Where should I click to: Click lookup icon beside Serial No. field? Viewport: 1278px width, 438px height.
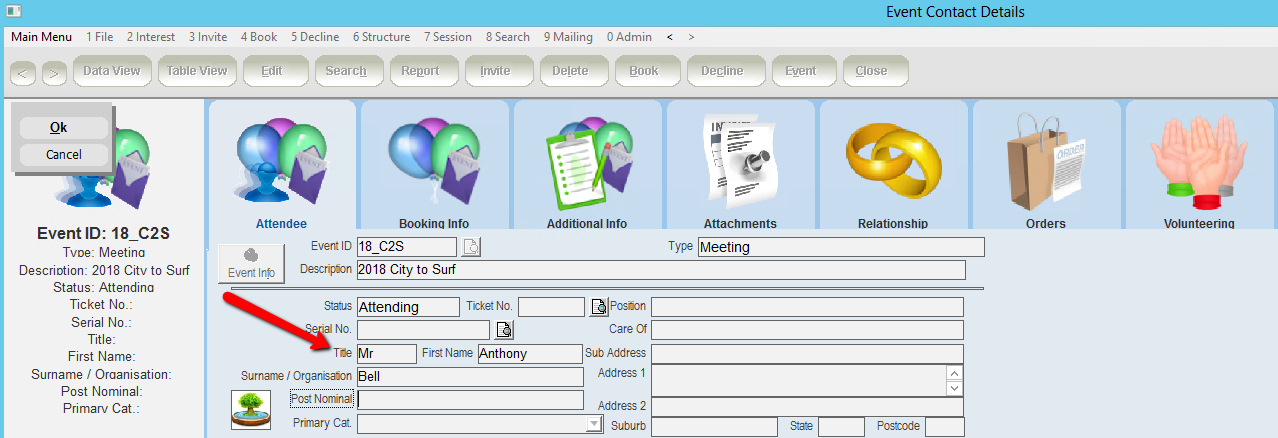504,329
